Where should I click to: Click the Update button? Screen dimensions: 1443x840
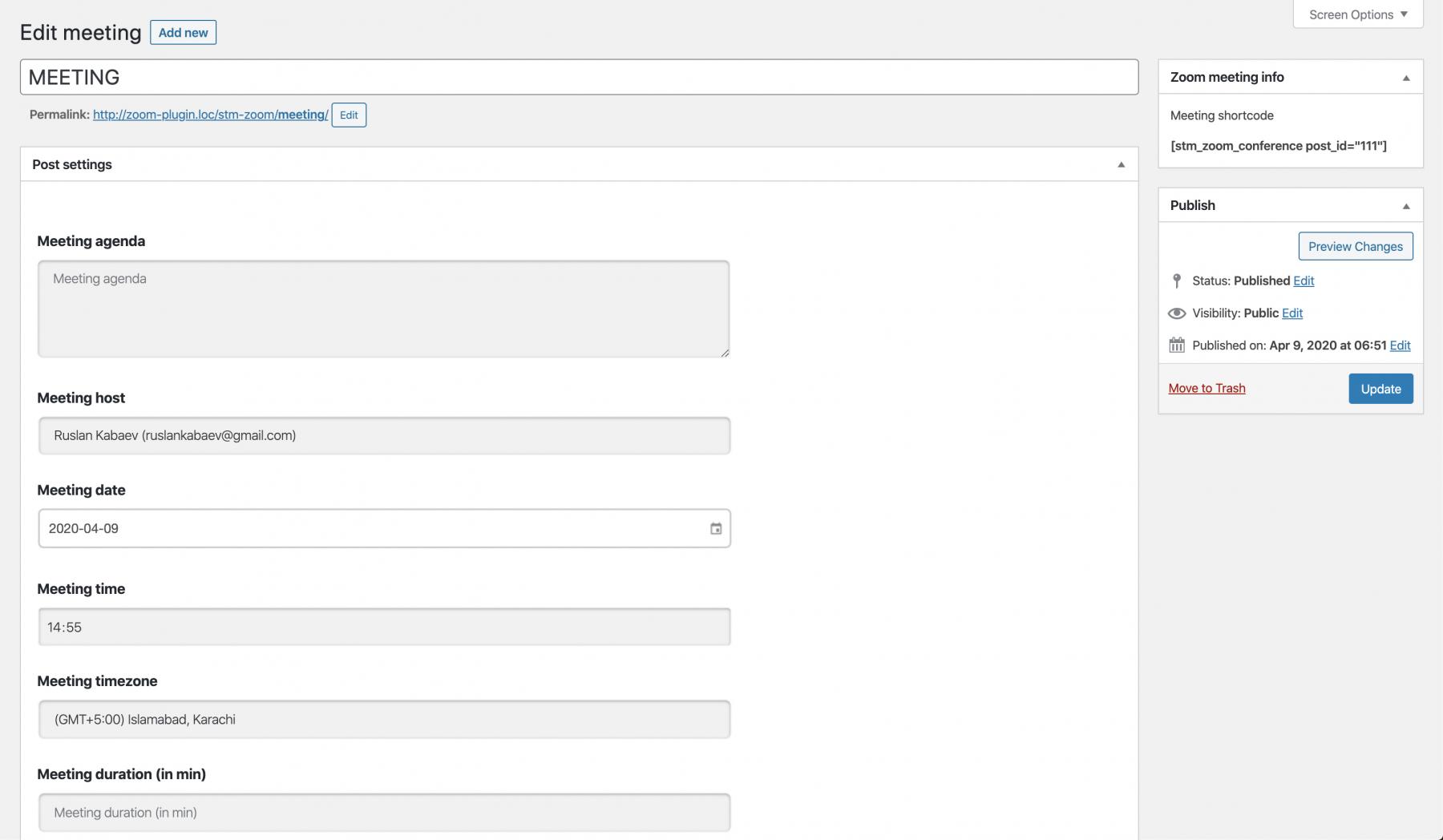click(x=1380, y=389)
